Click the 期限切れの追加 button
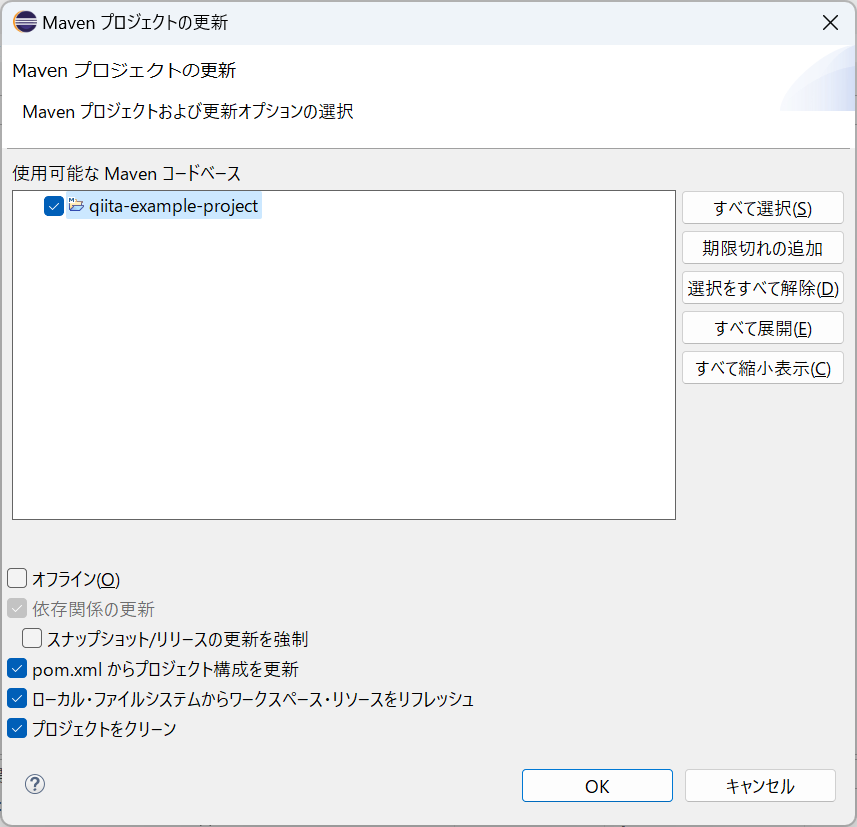The height and width of the screenshot is (827, 857). coord(762,247)
